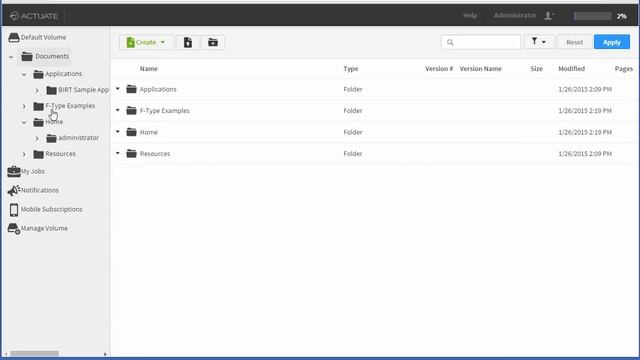Click the usage progress bar
640x360 pixels.
592,16
